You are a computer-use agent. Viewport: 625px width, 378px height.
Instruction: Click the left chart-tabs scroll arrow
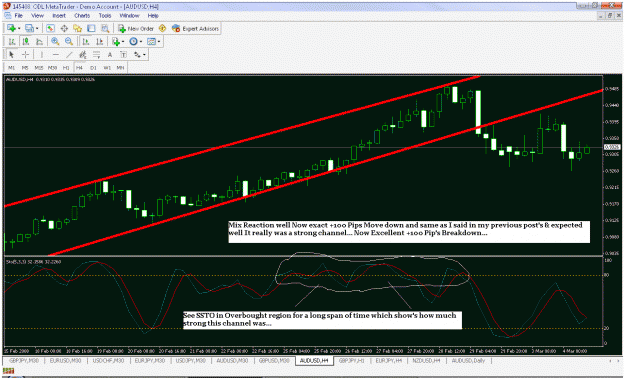click(610, 360)
